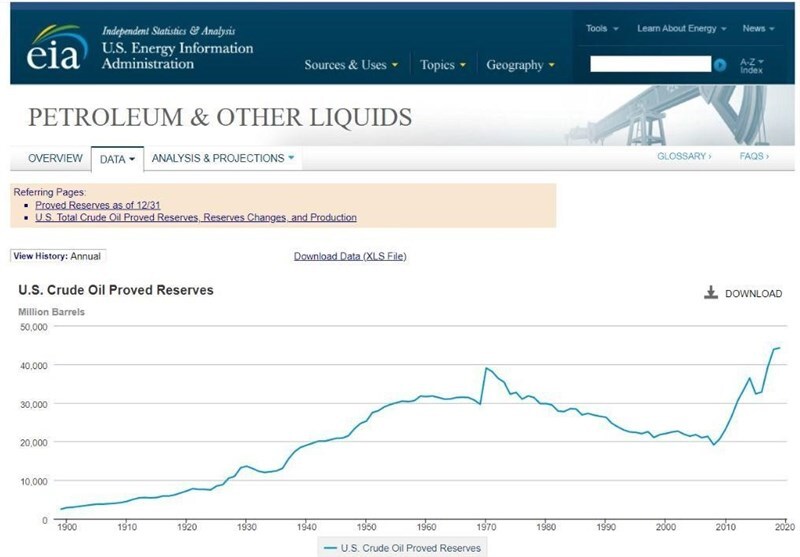Click the blue search go button

point(720,65)
